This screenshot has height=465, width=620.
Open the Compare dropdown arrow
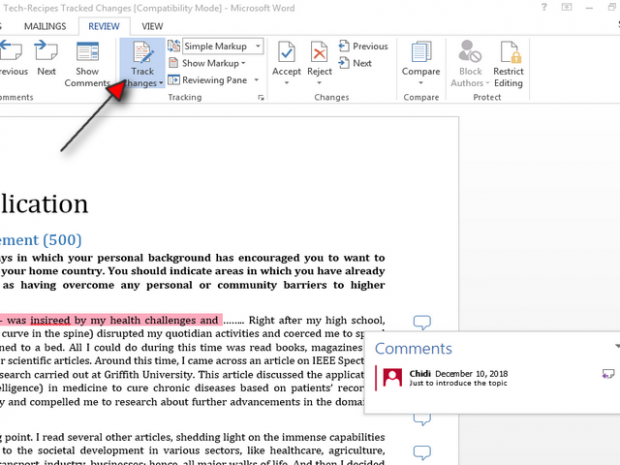[x=421, y=83]
